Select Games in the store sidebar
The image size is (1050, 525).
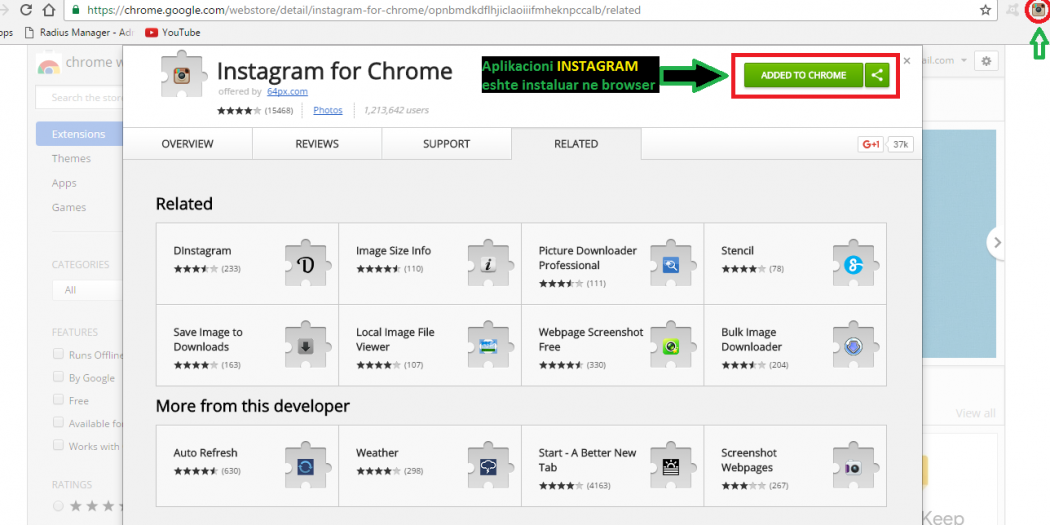click(x=68, y=208)
